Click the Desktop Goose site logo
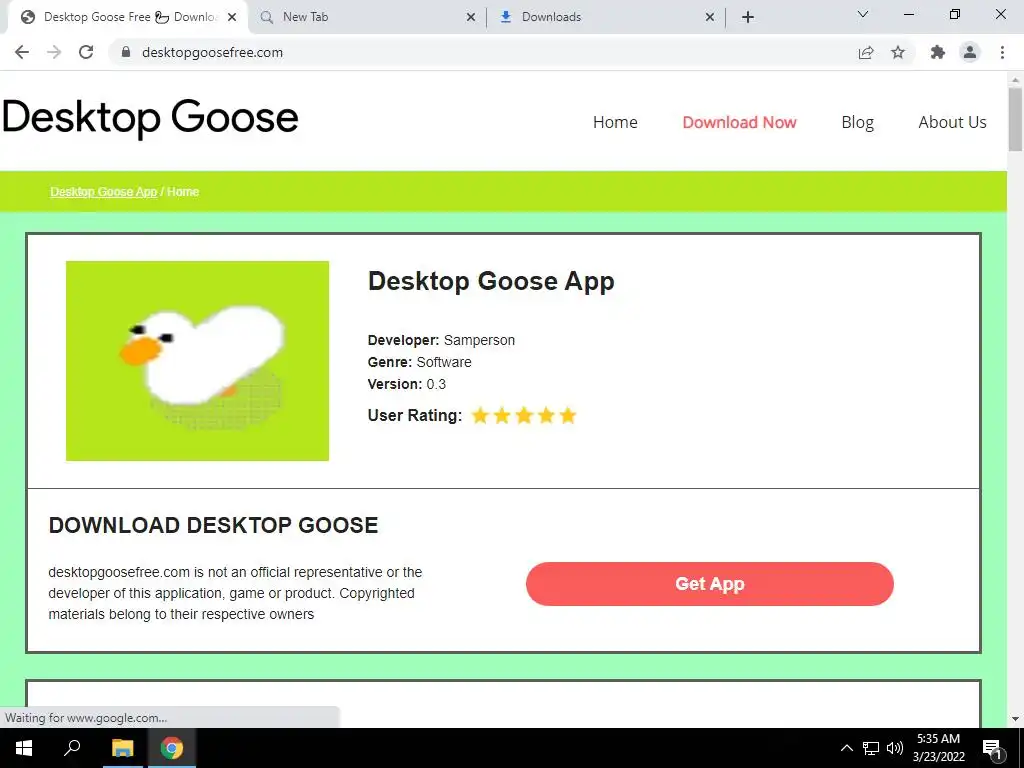1024x768 pixels. coord(150,118)
